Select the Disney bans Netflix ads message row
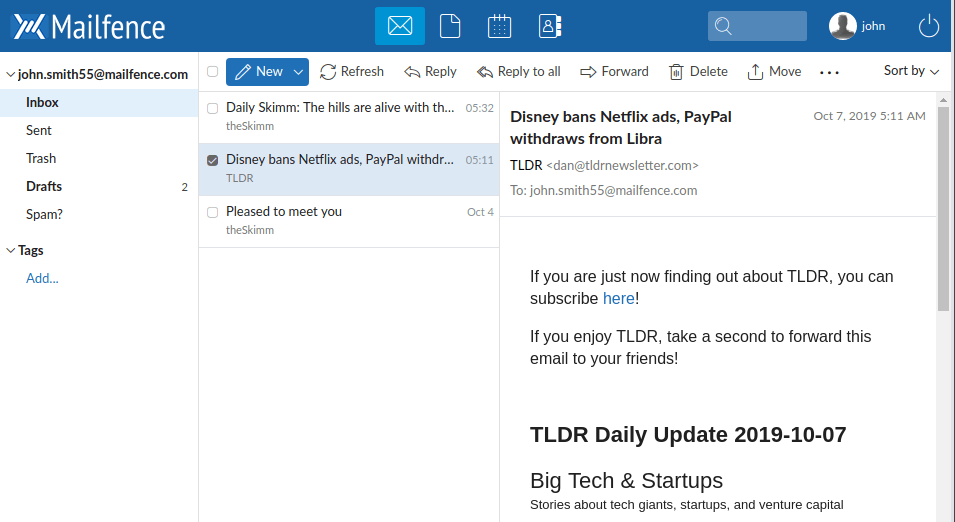This screenshot has width=955, height=522. tap(349, 169)
